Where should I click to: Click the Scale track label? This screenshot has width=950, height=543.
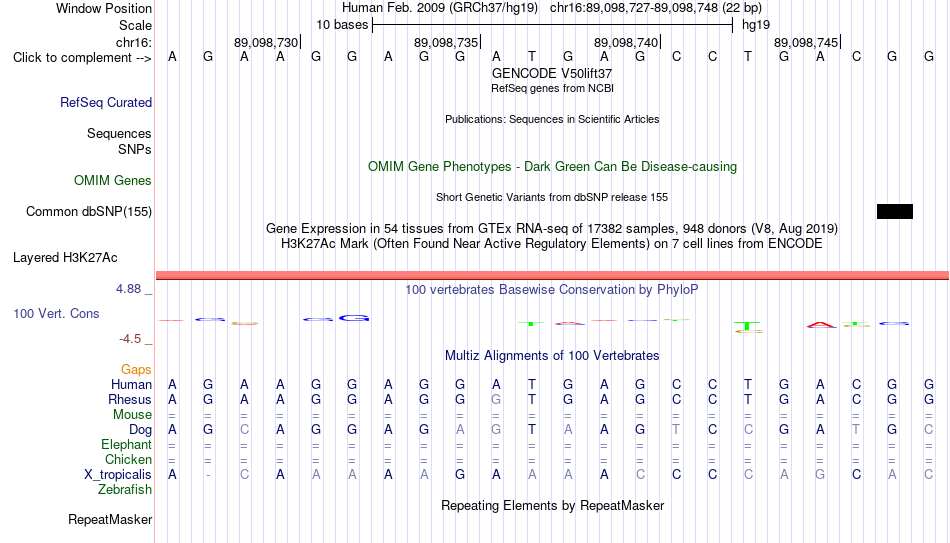point(136,25)
